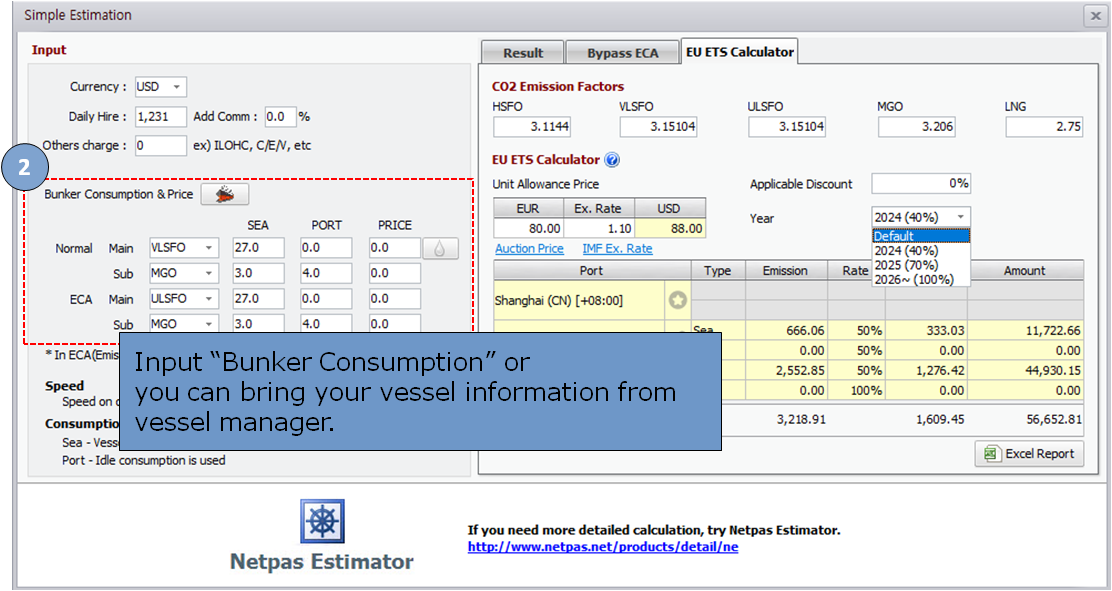Click the Applicable Discount field
The height and width of the screenshot is (591, 1112).
point(920,184)
